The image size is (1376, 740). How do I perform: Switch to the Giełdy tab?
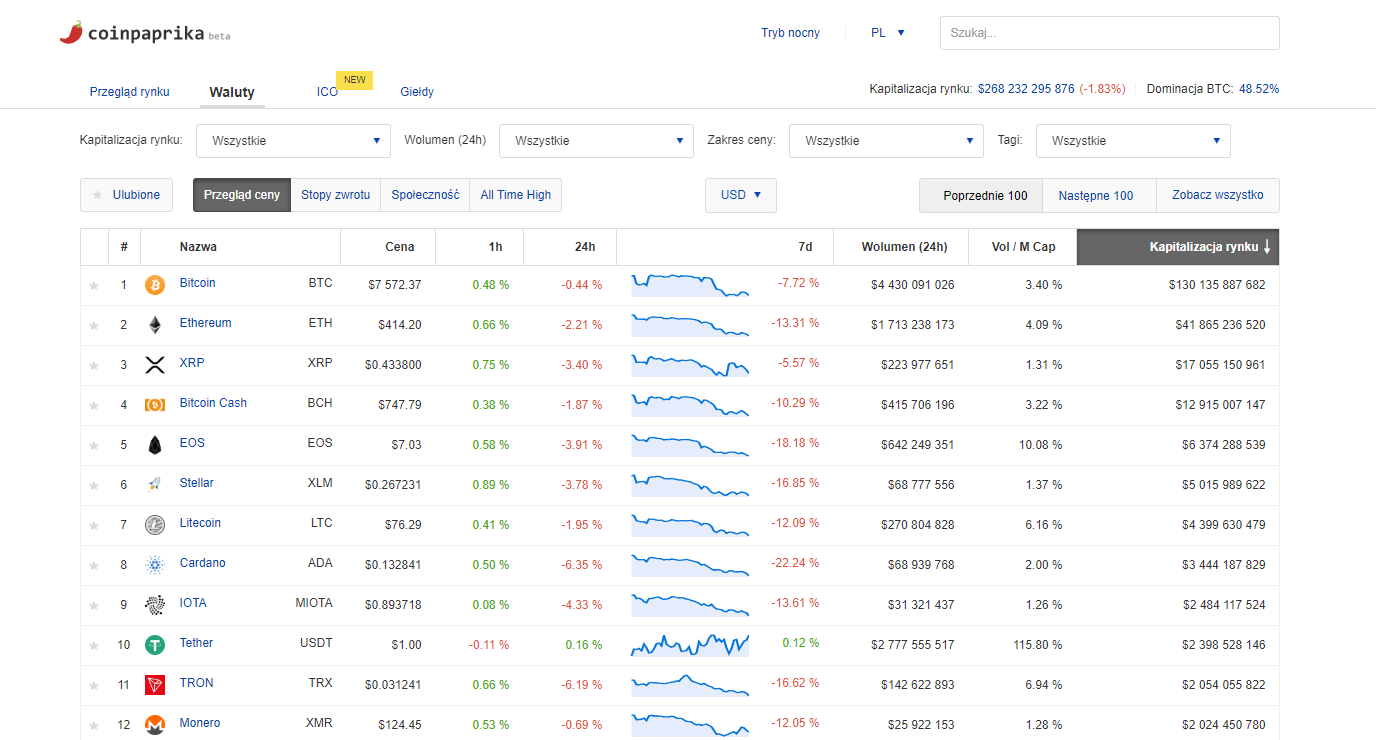click(x=417, y=92)
